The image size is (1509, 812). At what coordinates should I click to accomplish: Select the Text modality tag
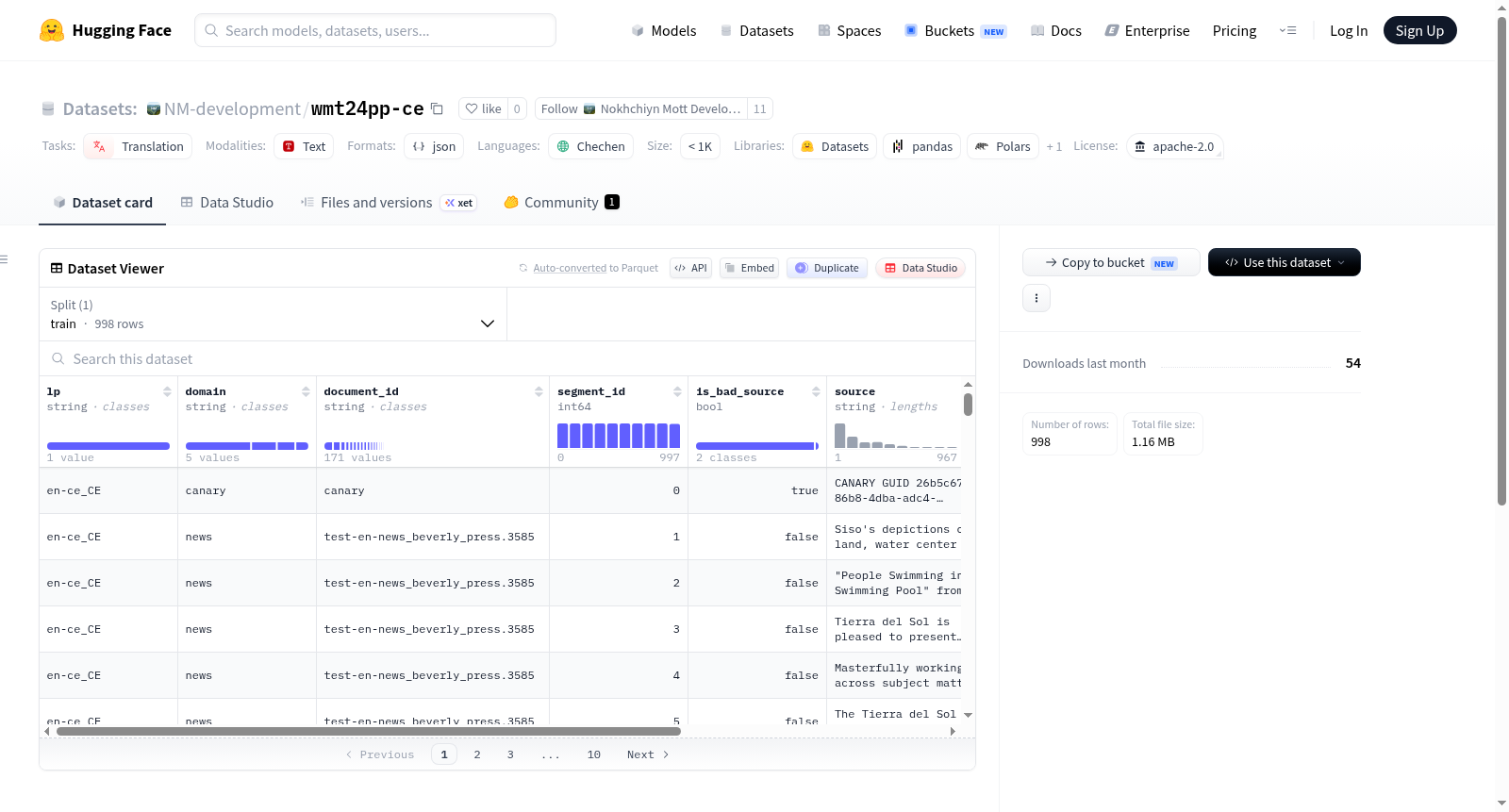coord(304,146)
